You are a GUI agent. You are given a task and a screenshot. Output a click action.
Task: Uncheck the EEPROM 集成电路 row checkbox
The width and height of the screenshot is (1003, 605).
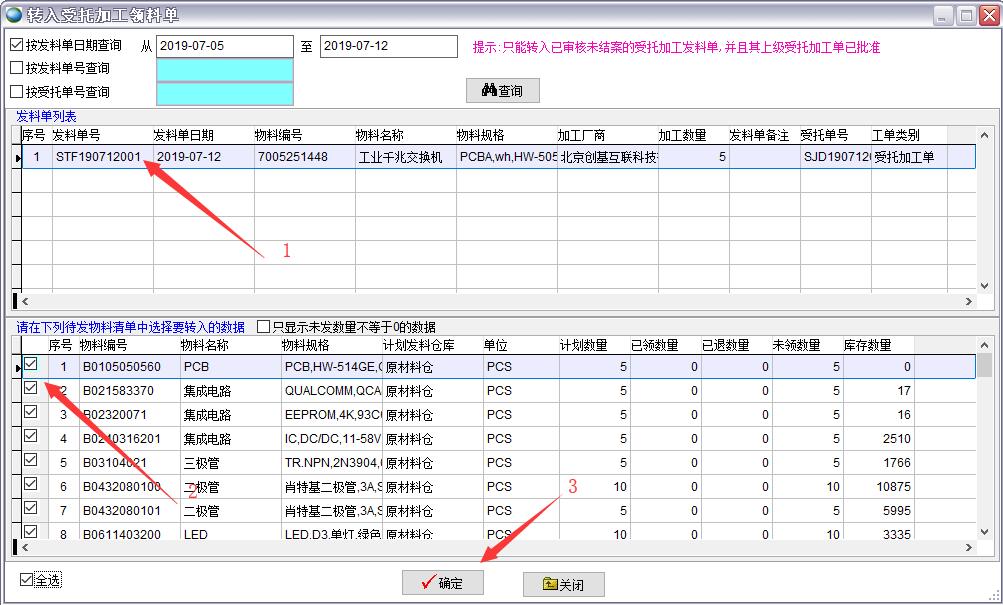click(31, 415)
